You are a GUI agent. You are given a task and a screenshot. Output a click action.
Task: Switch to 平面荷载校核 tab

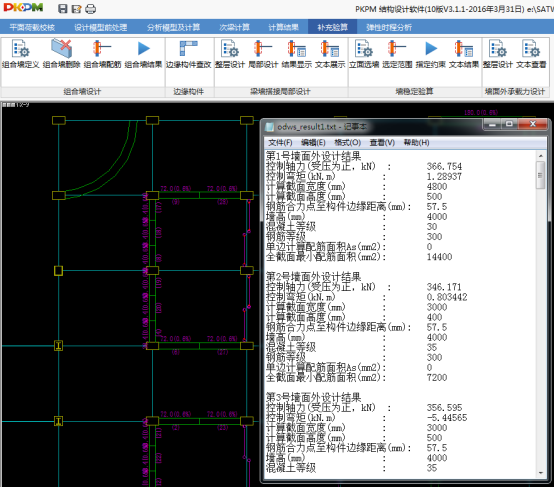32,27
